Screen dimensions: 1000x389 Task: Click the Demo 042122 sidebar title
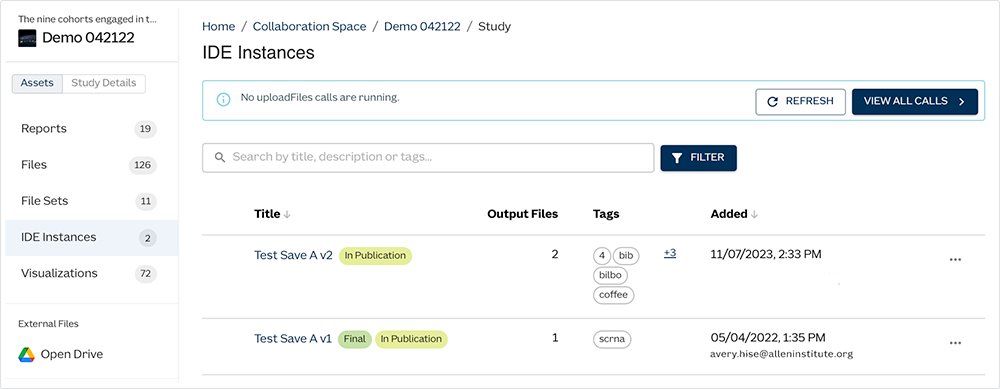tap(89, 38)
